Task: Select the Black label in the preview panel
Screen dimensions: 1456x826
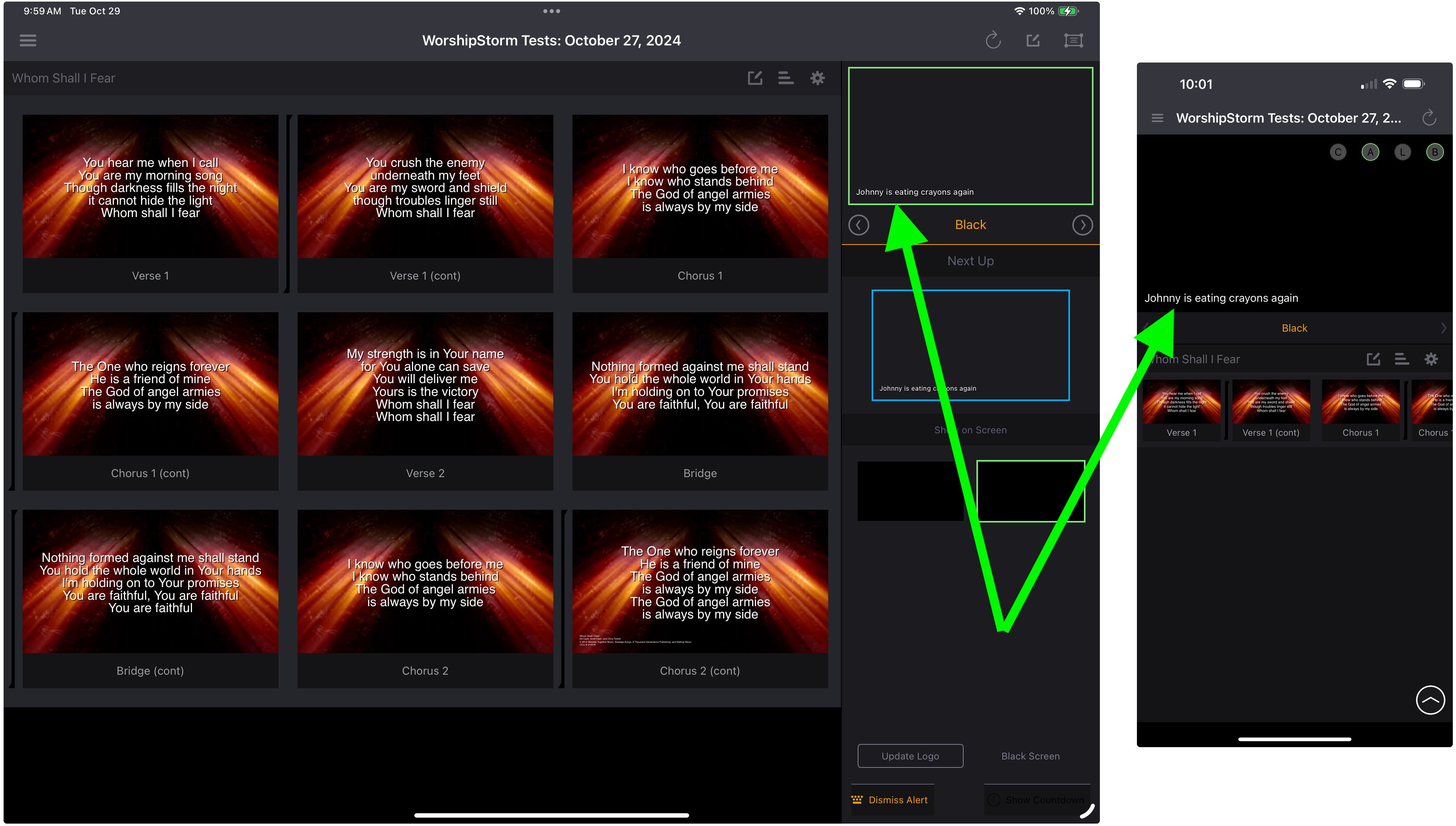Action: [x=970, y=225]
